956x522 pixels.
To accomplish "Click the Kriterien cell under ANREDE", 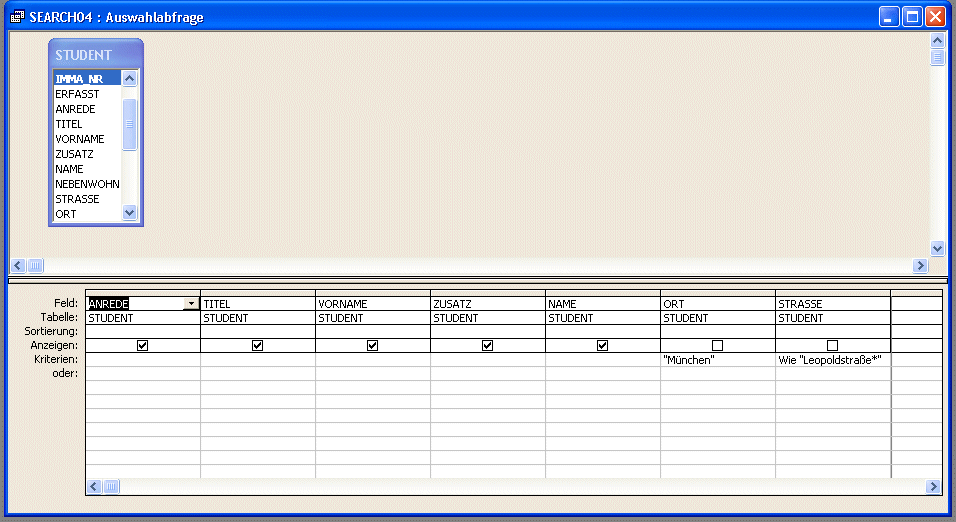I will [143, 360].
